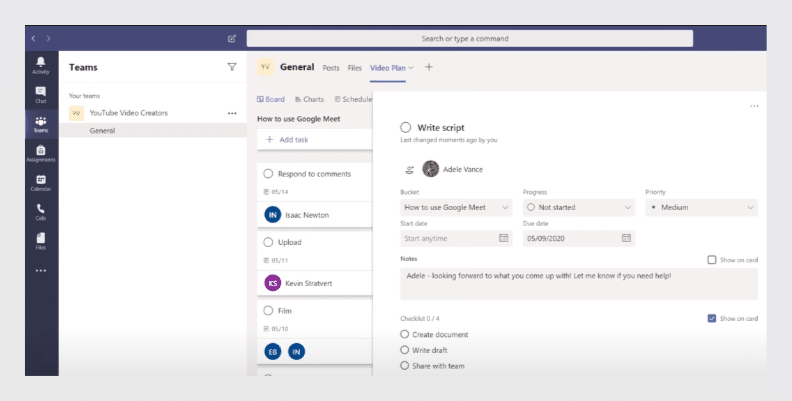Open more options for YouTube Video Creators
The width and height of the screenshot is (792, 401).
point(232,113)
